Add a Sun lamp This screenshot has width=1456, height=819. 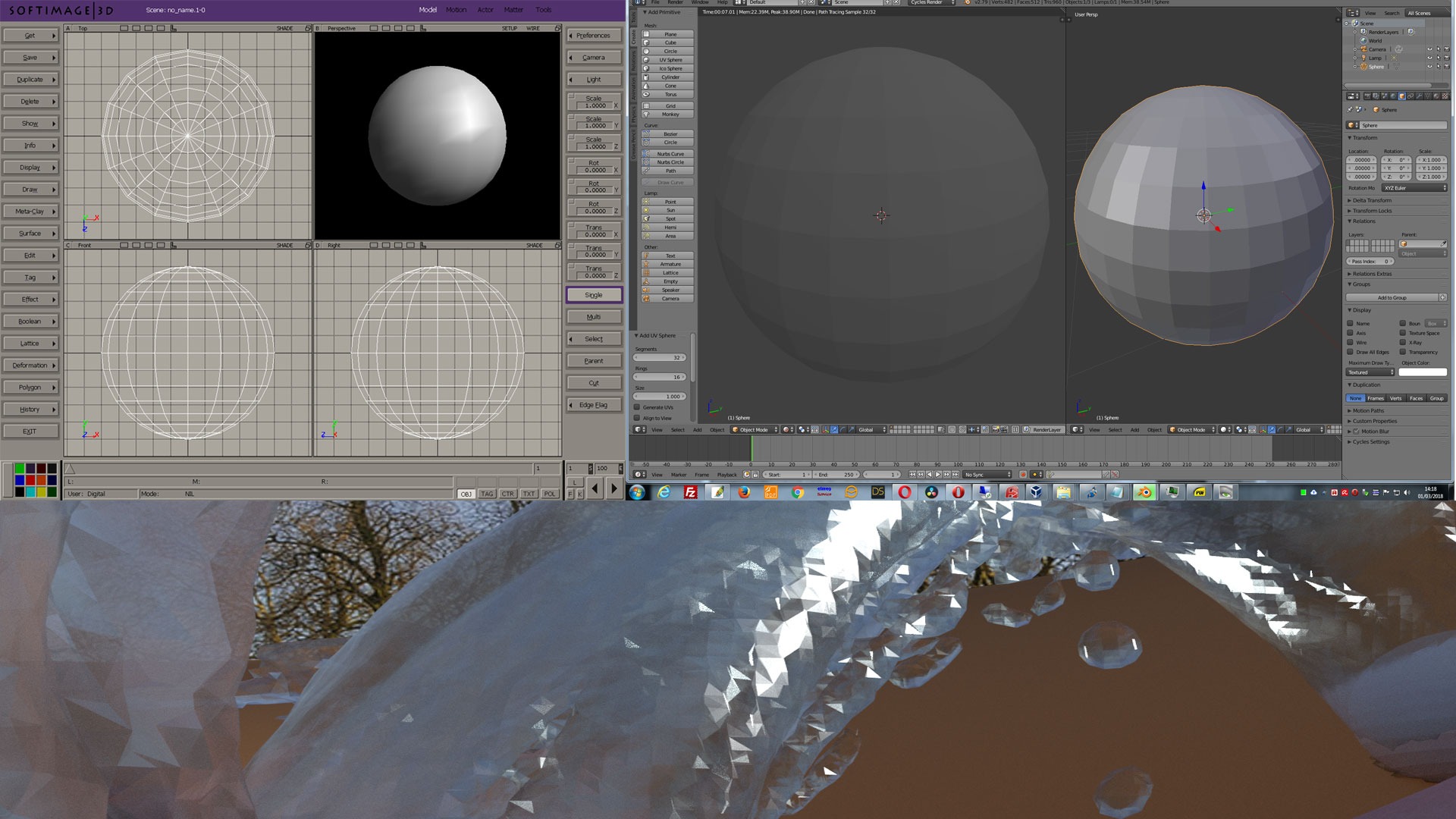click(x=668, y=210)
